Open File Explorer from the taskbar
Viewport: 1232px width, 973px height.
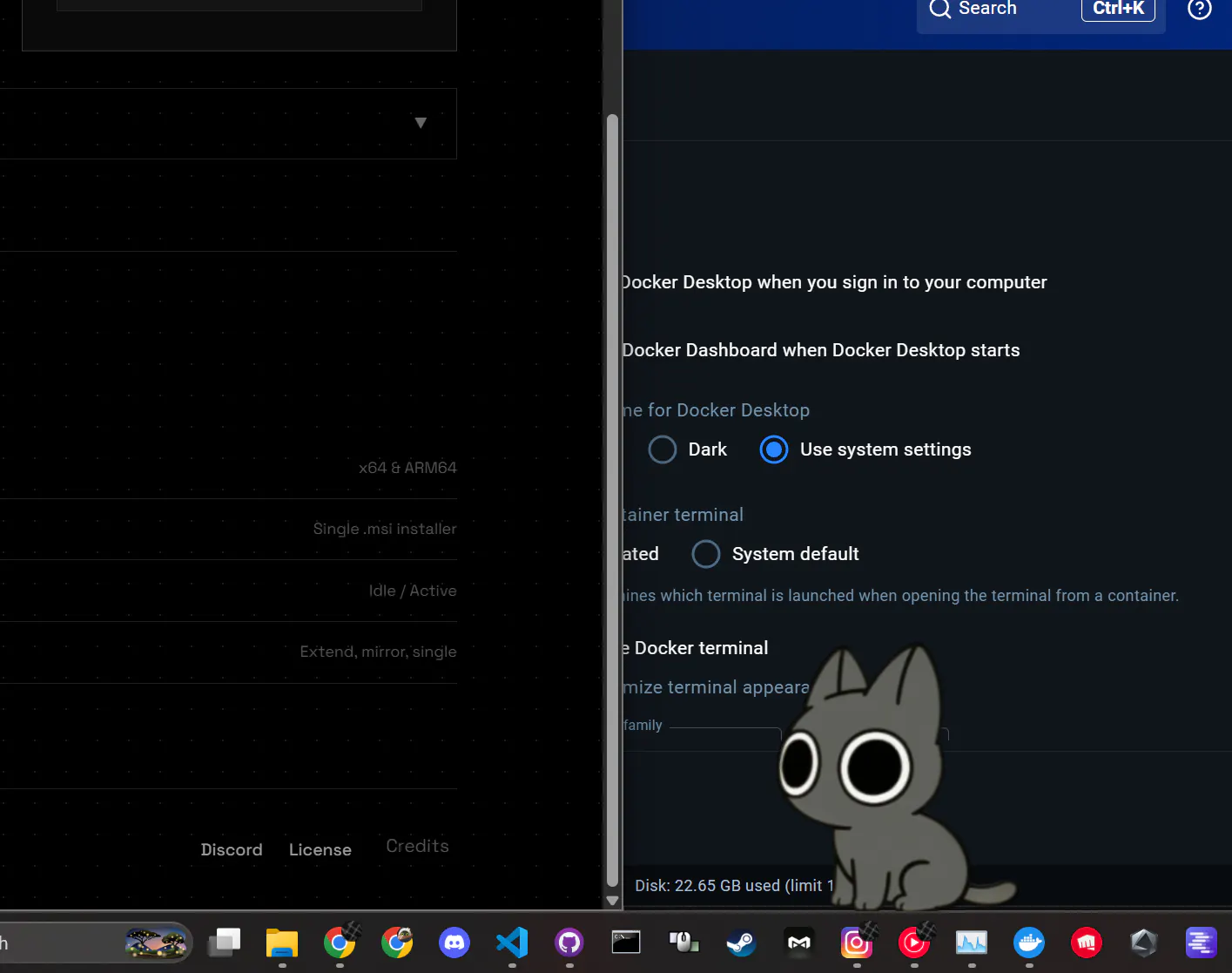point(282,943)
